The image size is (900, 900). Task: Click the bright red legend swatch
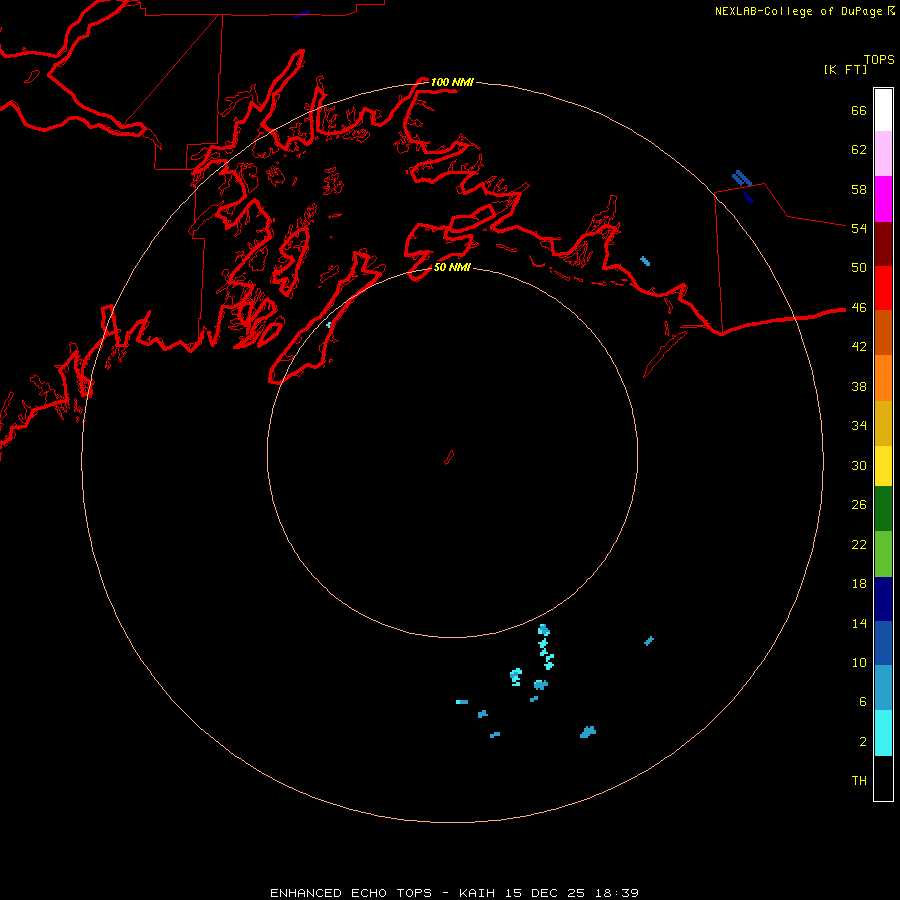pyautogui.click(x=883, y=288)
